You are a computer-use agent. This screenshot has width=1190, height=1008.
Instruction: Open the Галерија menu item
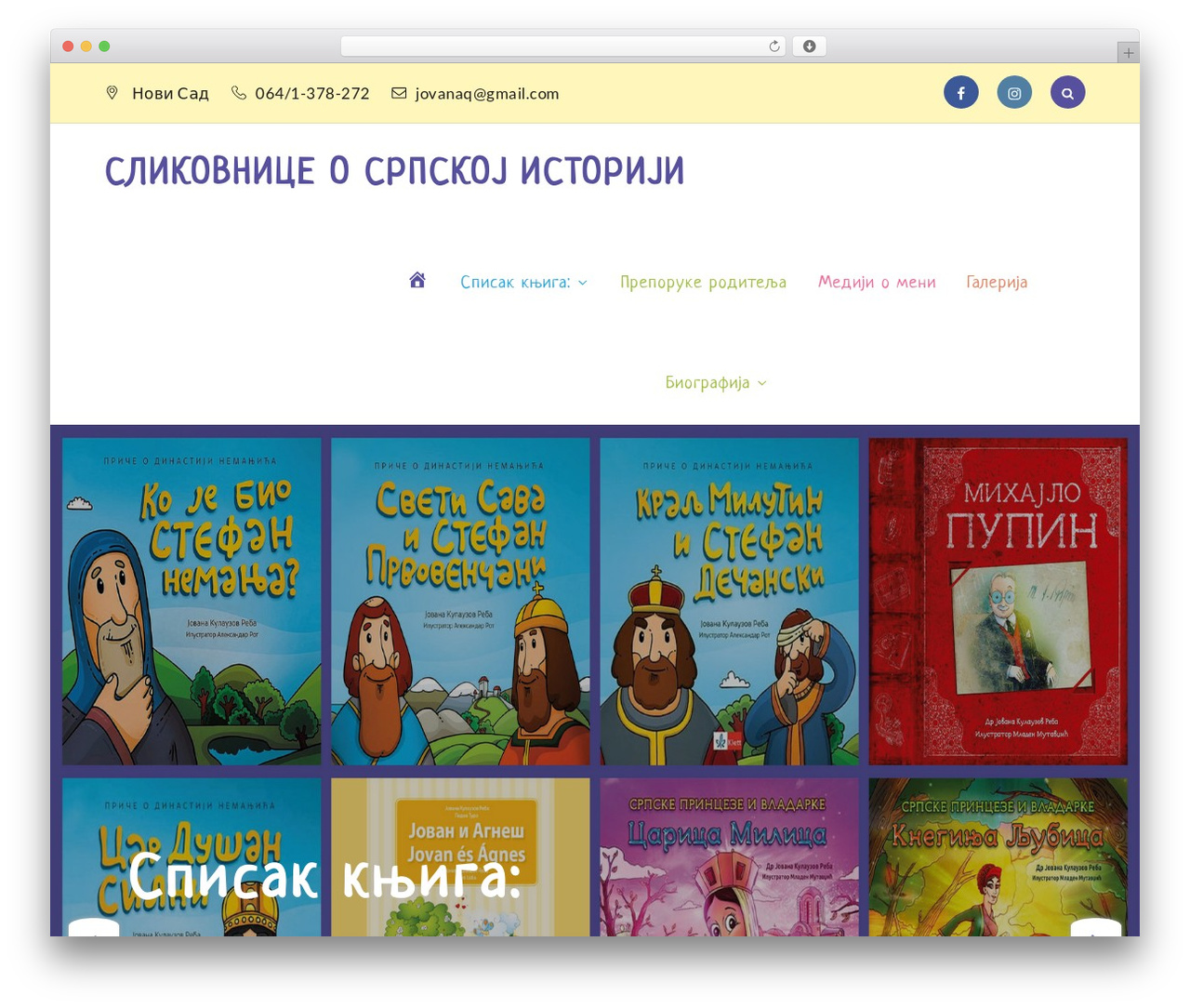point(997,282)
